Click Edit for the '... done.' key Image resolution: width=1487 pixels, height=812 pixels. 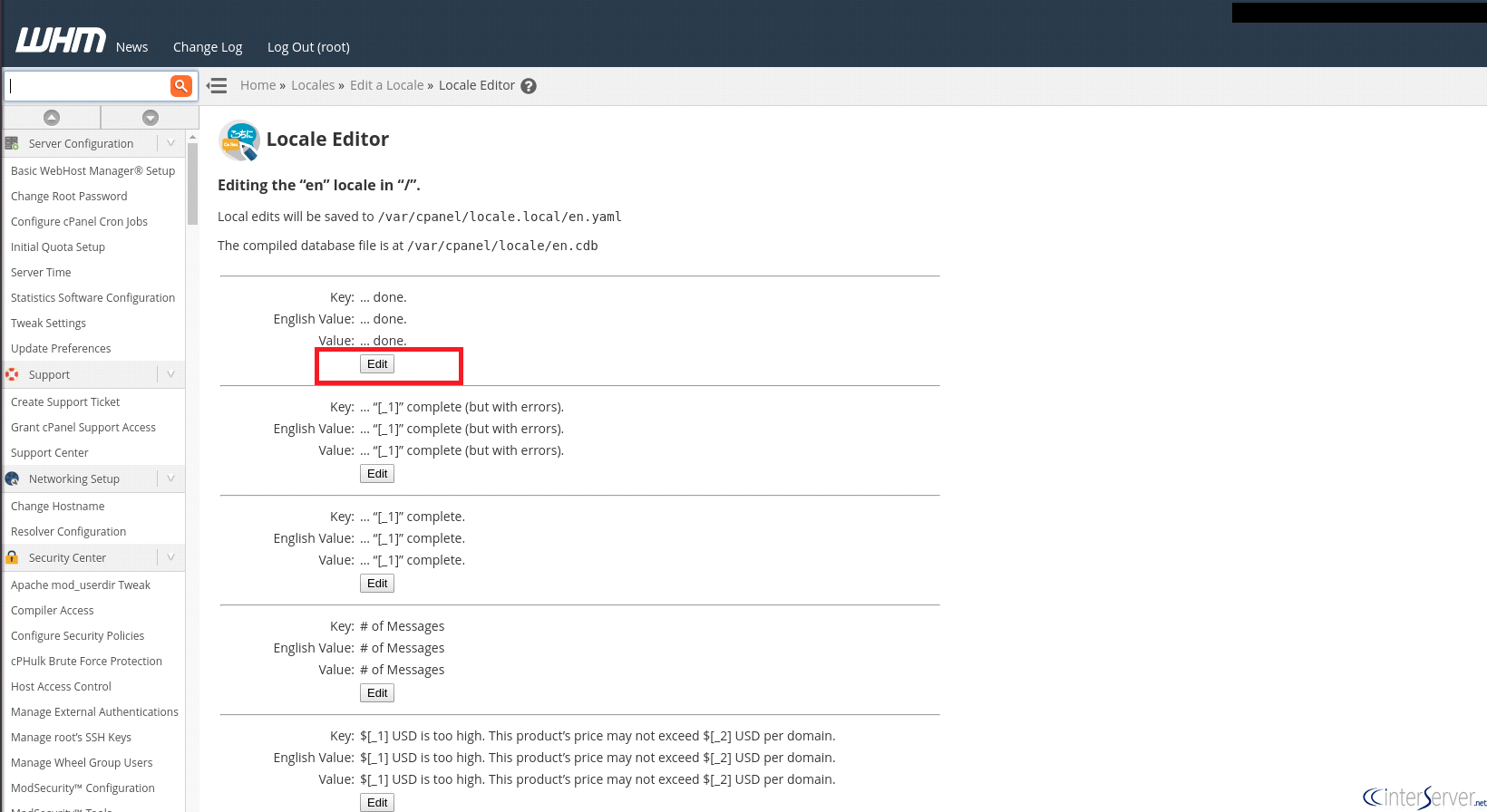click(377, 364)
